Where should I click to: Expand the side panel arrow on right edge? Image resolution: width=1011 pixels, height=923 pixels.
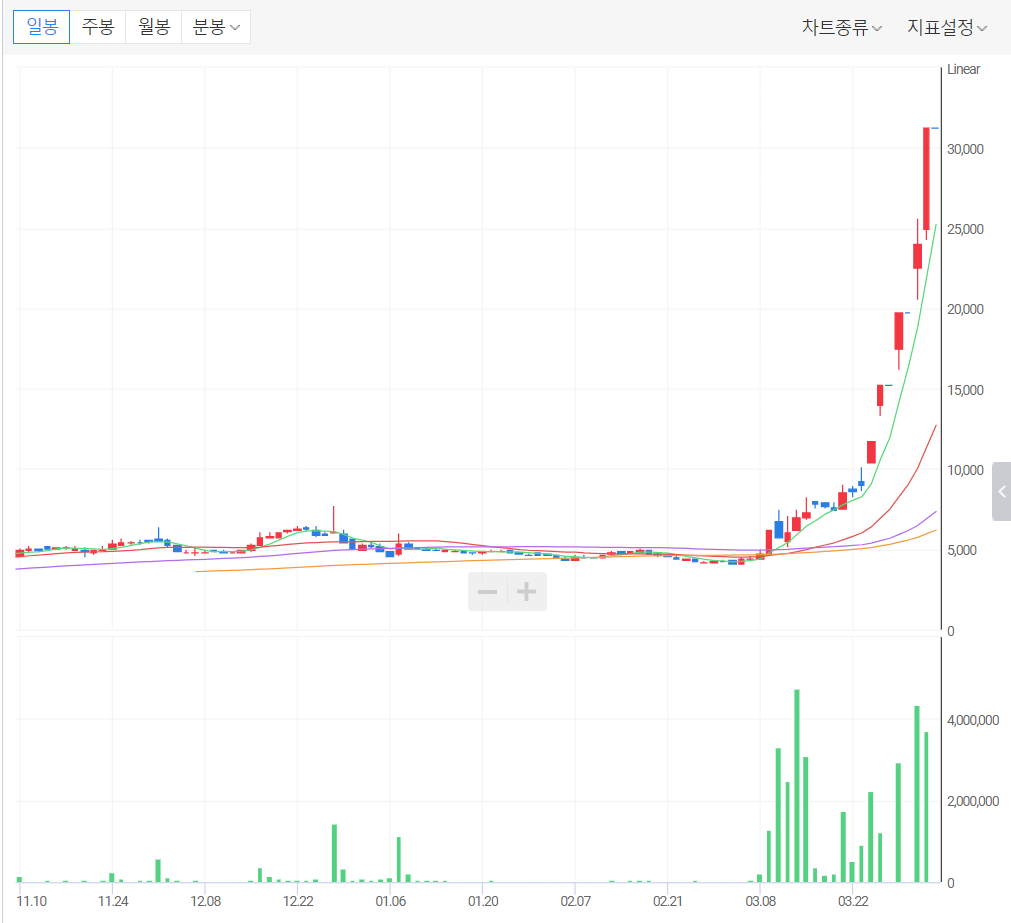point(1001,492)
